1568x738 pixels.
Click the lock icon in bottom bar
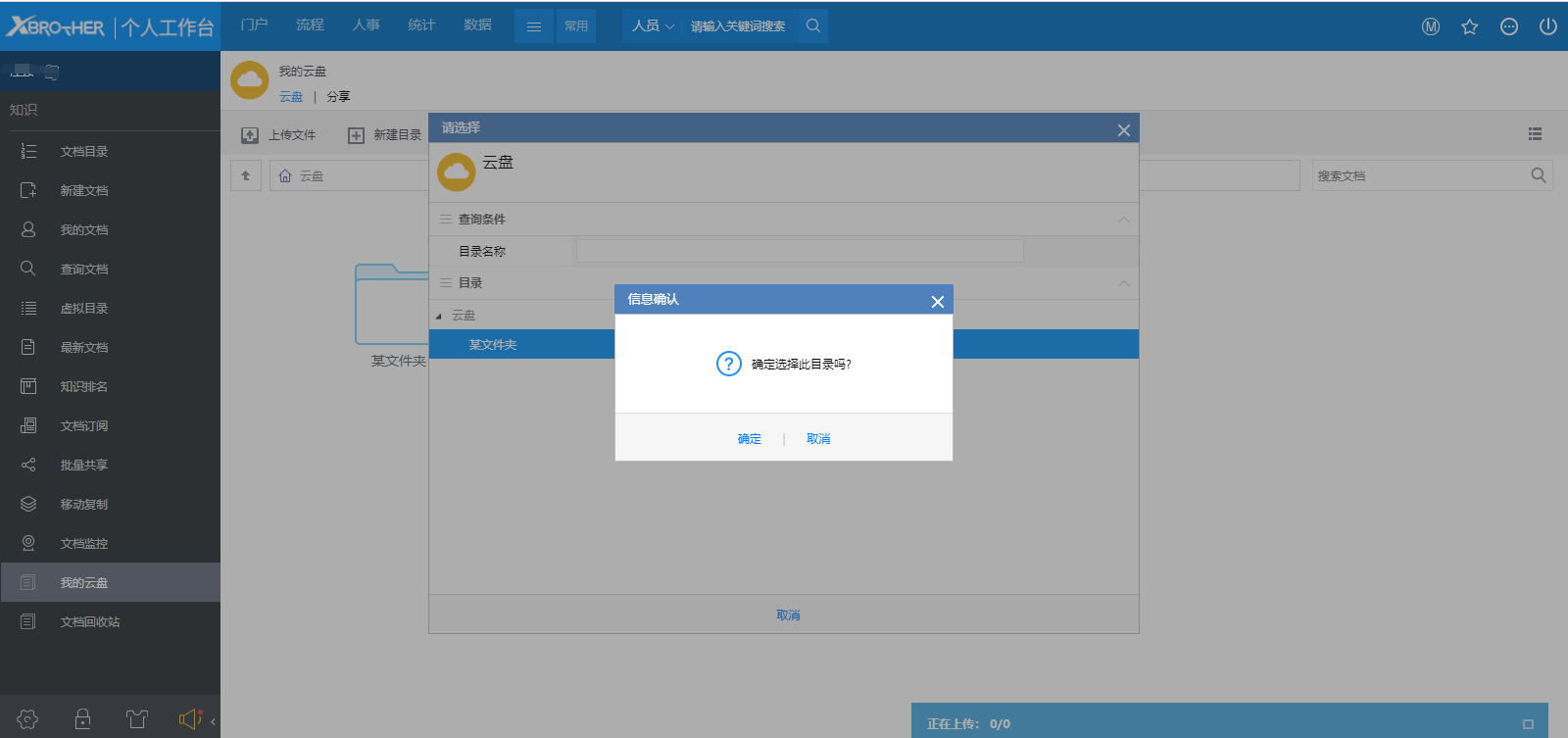[83, 719]
